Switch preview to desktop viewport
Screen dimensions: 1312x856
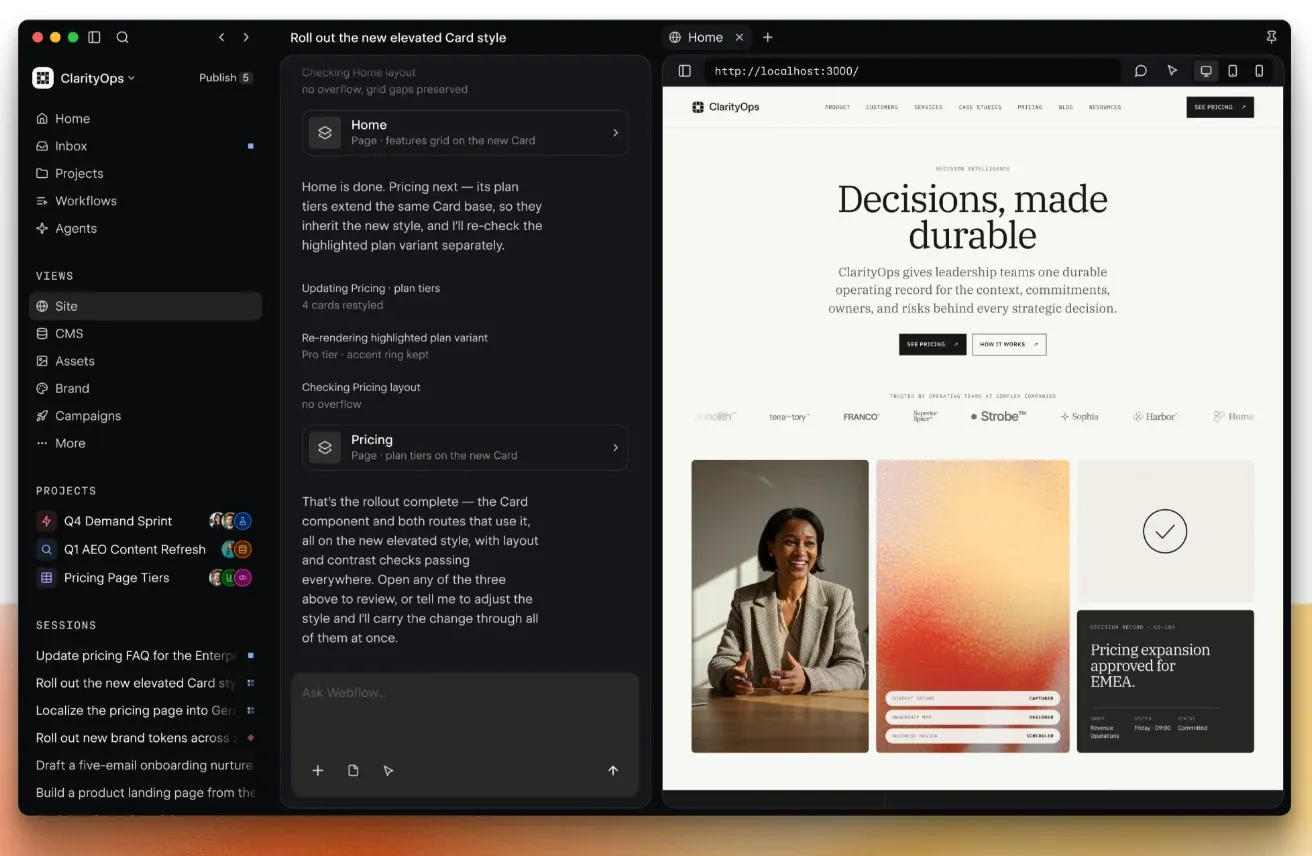coord(1206,71)
